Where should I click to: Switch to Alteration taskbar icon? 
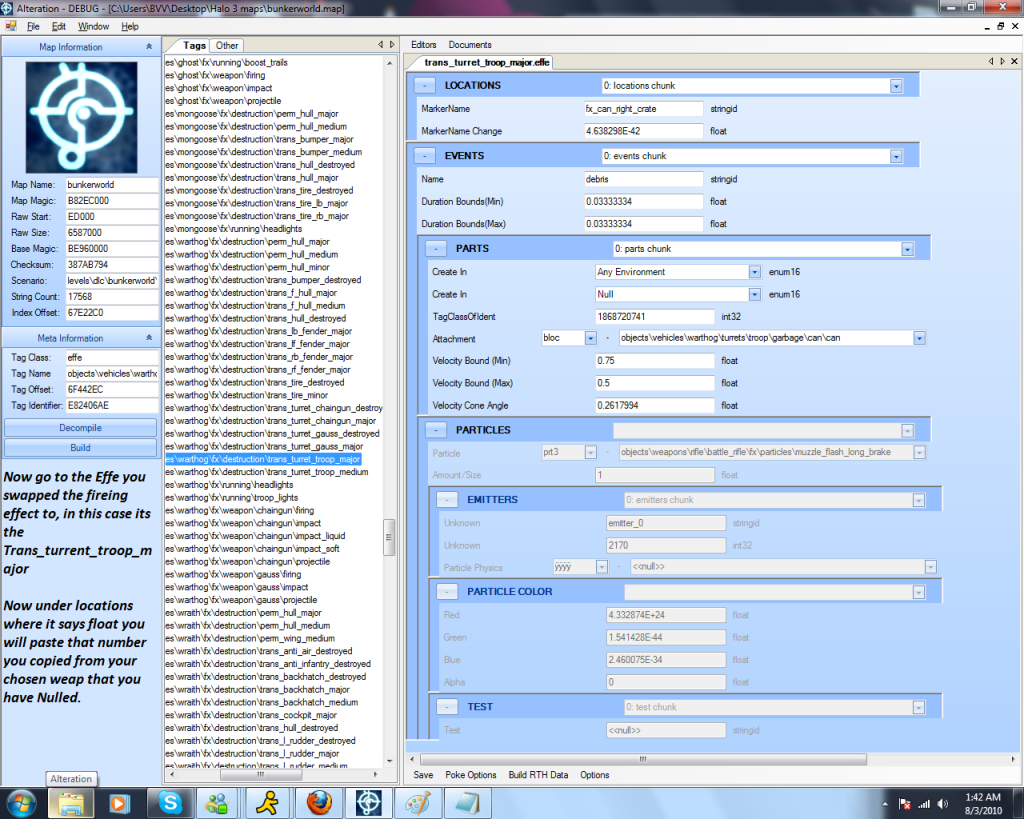[x=368, y=803]
